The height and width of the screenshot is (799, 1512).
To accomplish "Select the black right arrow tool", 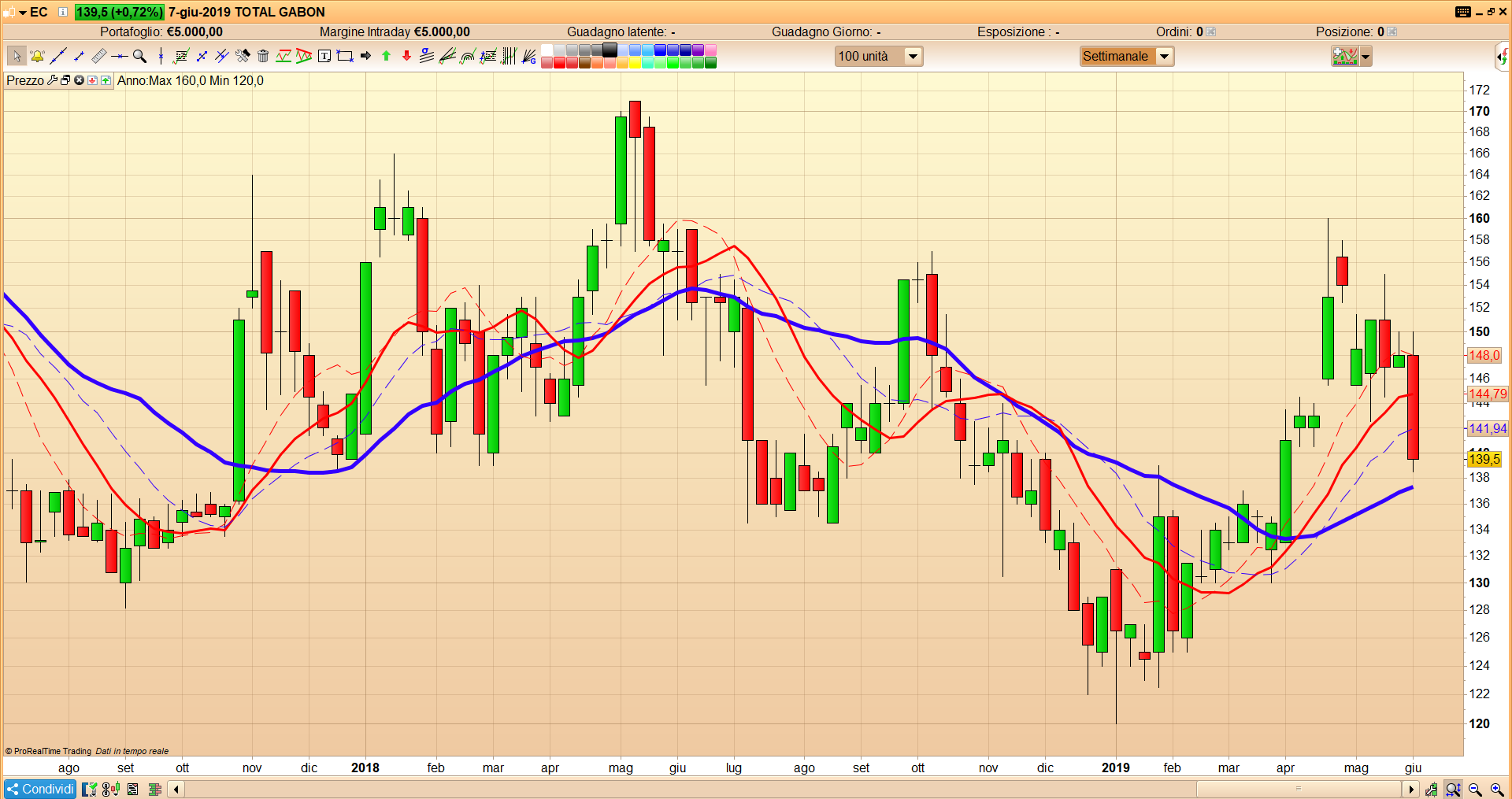I will tap(365, 56).
